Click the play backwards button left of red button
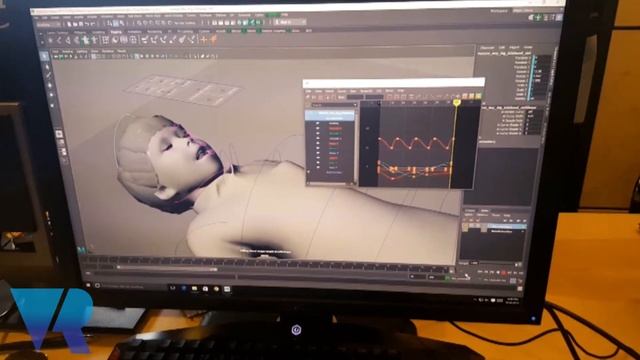 (x=498, y=272)
